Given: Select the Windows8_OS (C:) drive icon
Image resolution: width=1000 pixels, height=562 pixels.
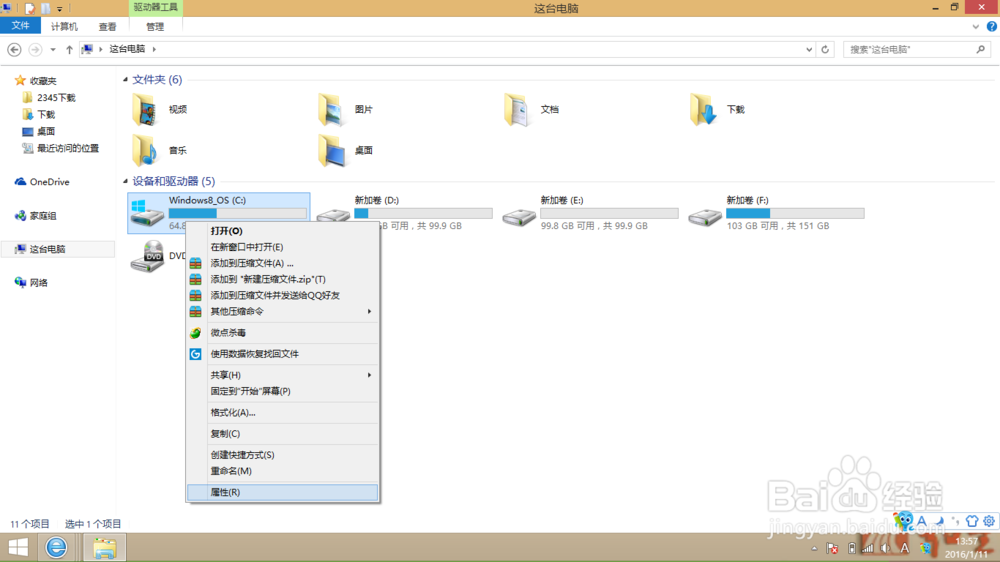Looking at the screenshot, I should click(147, 212).
